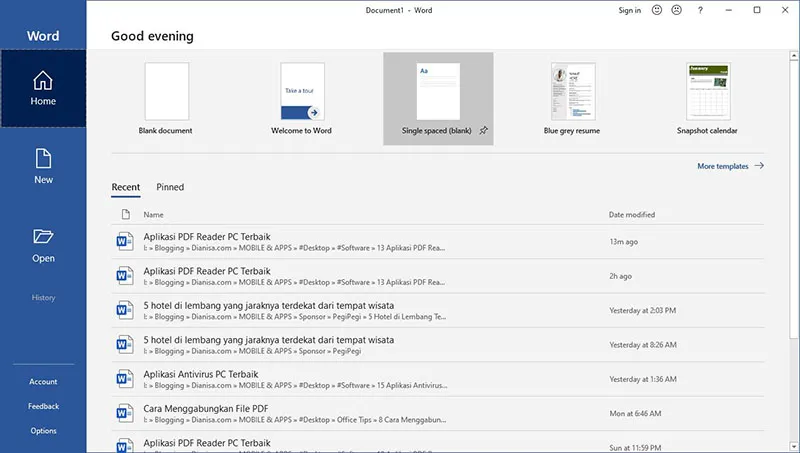Click the happy smiley feedback icon
This screenshot has height=453, width=800.
click(657, 10)
